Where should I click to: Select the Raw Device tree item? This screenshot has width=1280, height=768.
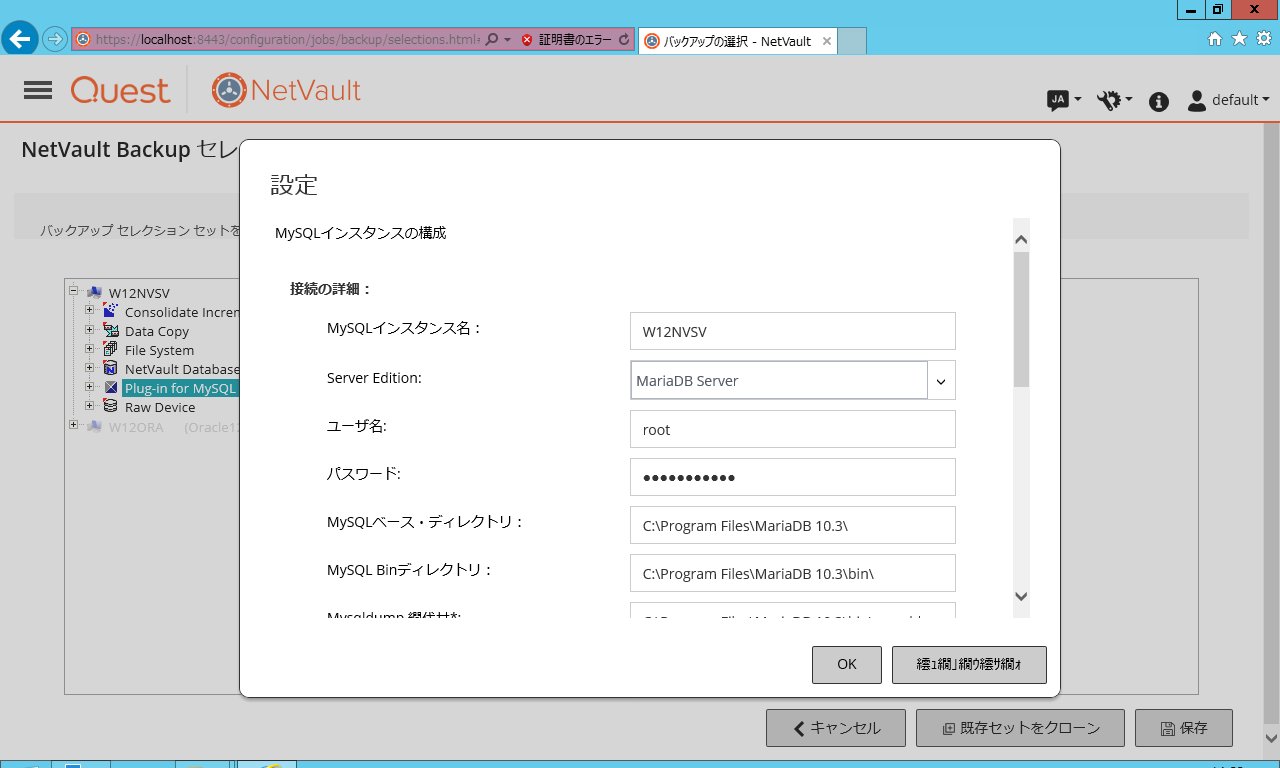(x=160, y=407)
